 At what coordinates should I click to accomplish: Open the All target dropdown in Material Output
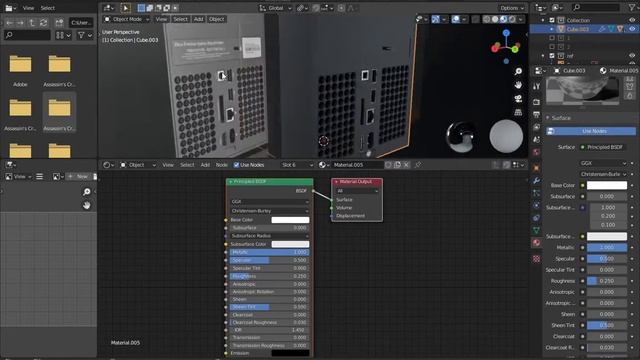(x=357, y=191)
